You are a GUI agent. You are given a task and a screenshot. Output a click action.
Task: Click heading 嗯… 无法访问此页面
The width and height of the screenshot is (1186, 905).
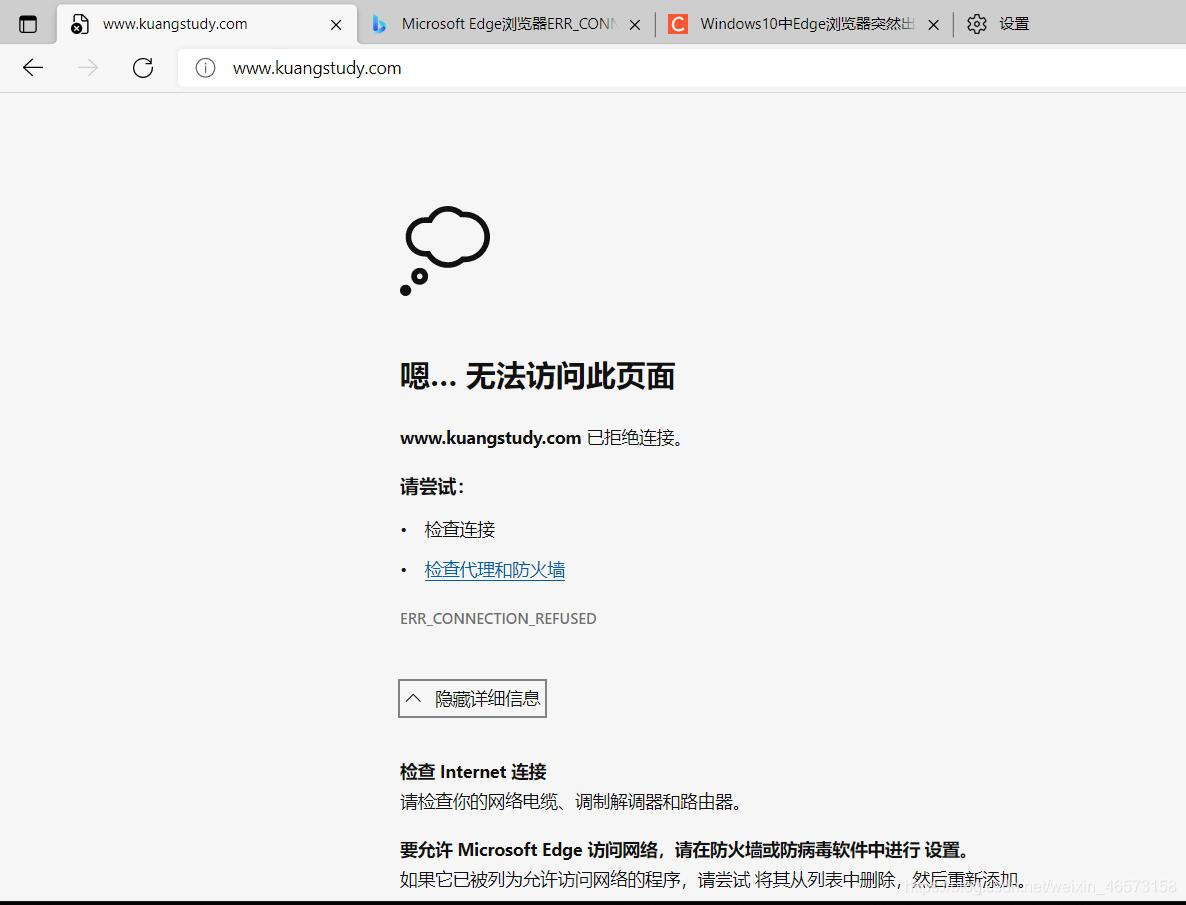pos(537,376)
